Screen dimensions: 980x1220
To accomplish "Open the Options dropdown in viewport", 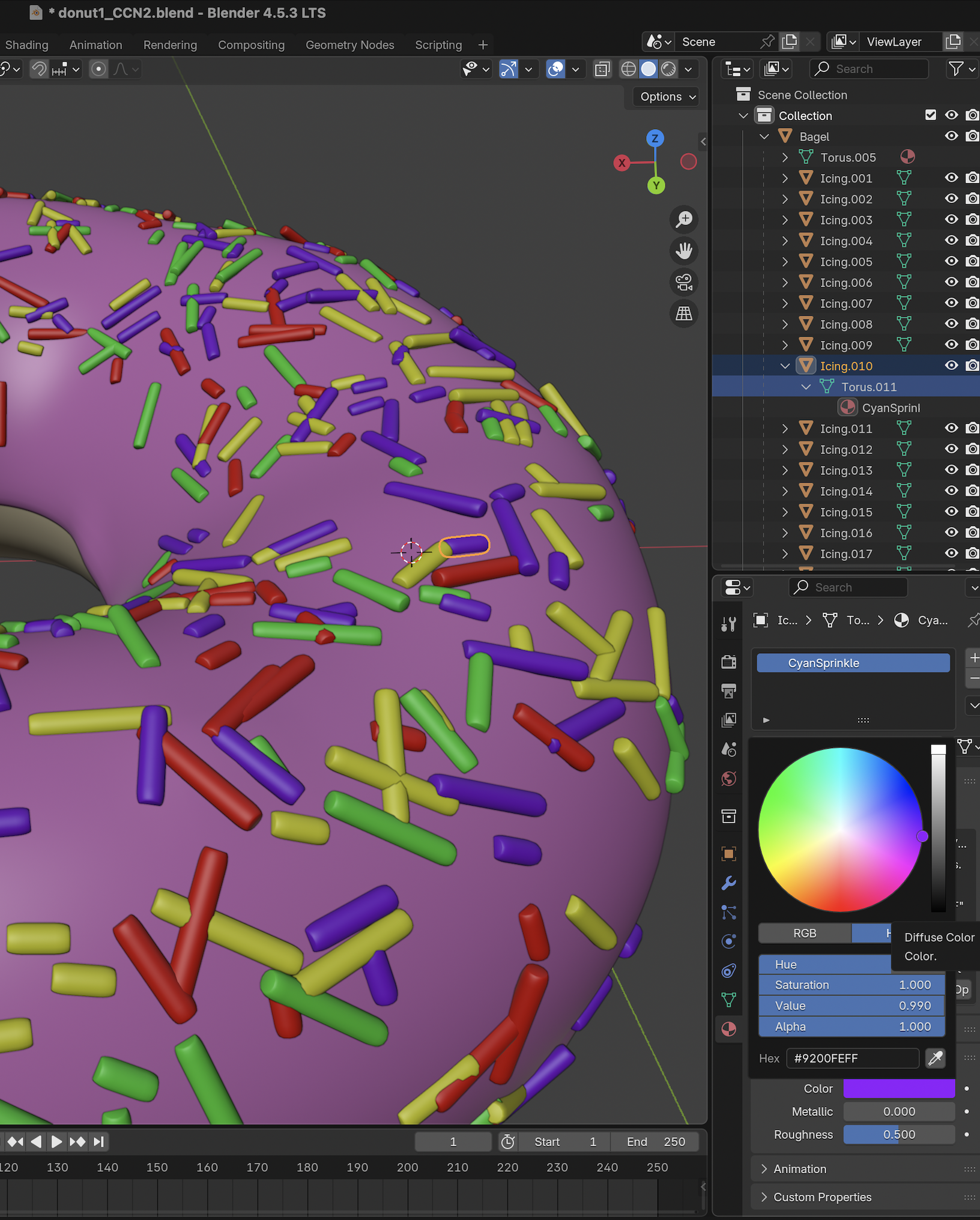I will click(x=665, y=96).
